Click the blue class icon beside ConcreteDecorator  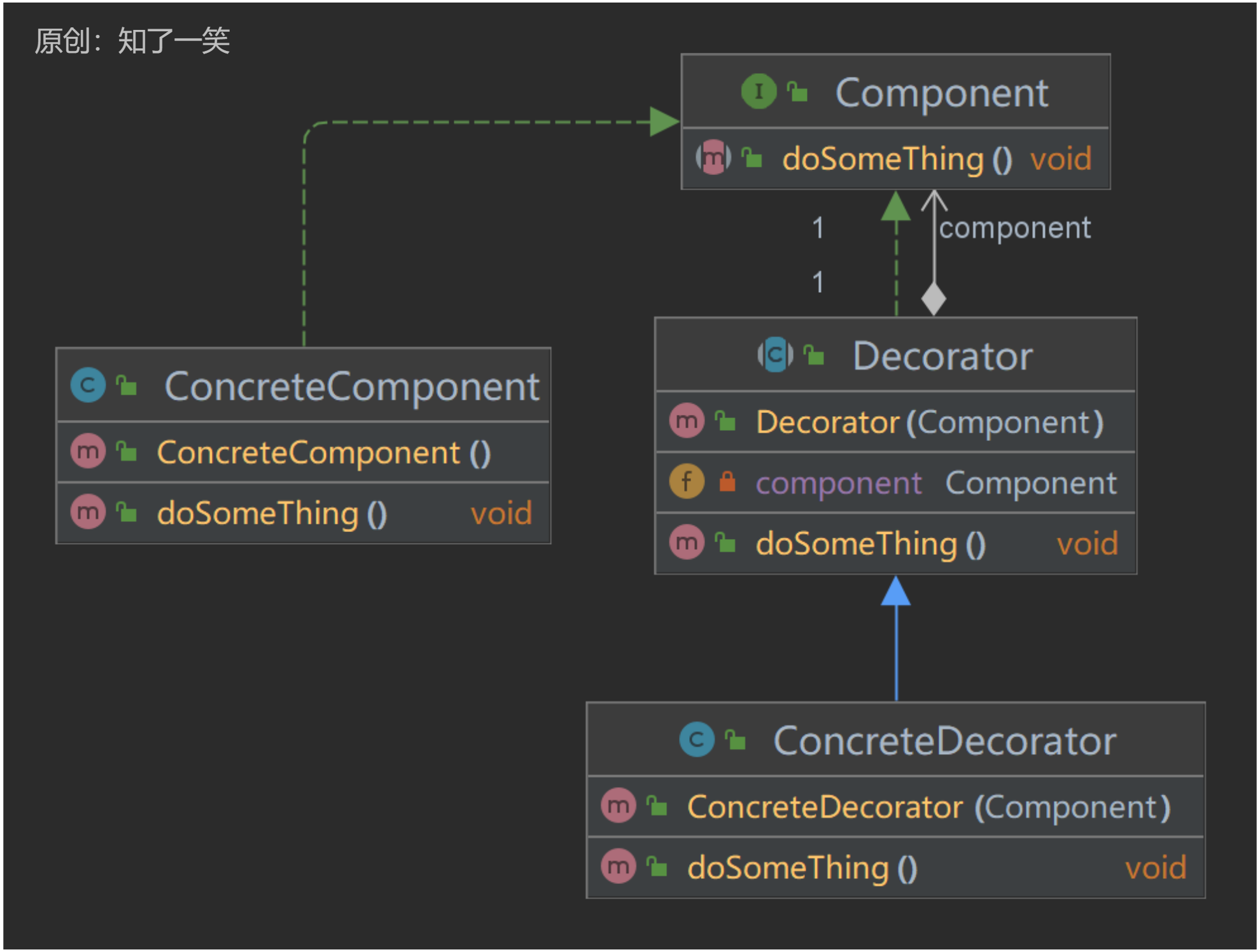[x=697, y=739]
